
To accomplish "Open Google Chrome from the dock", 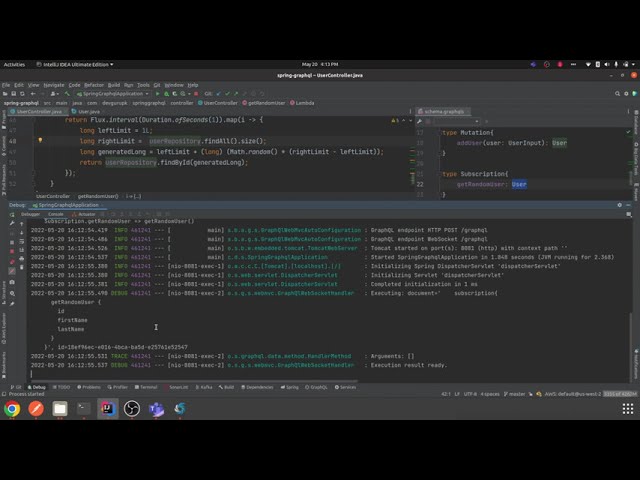I will (x=12, y=409).
